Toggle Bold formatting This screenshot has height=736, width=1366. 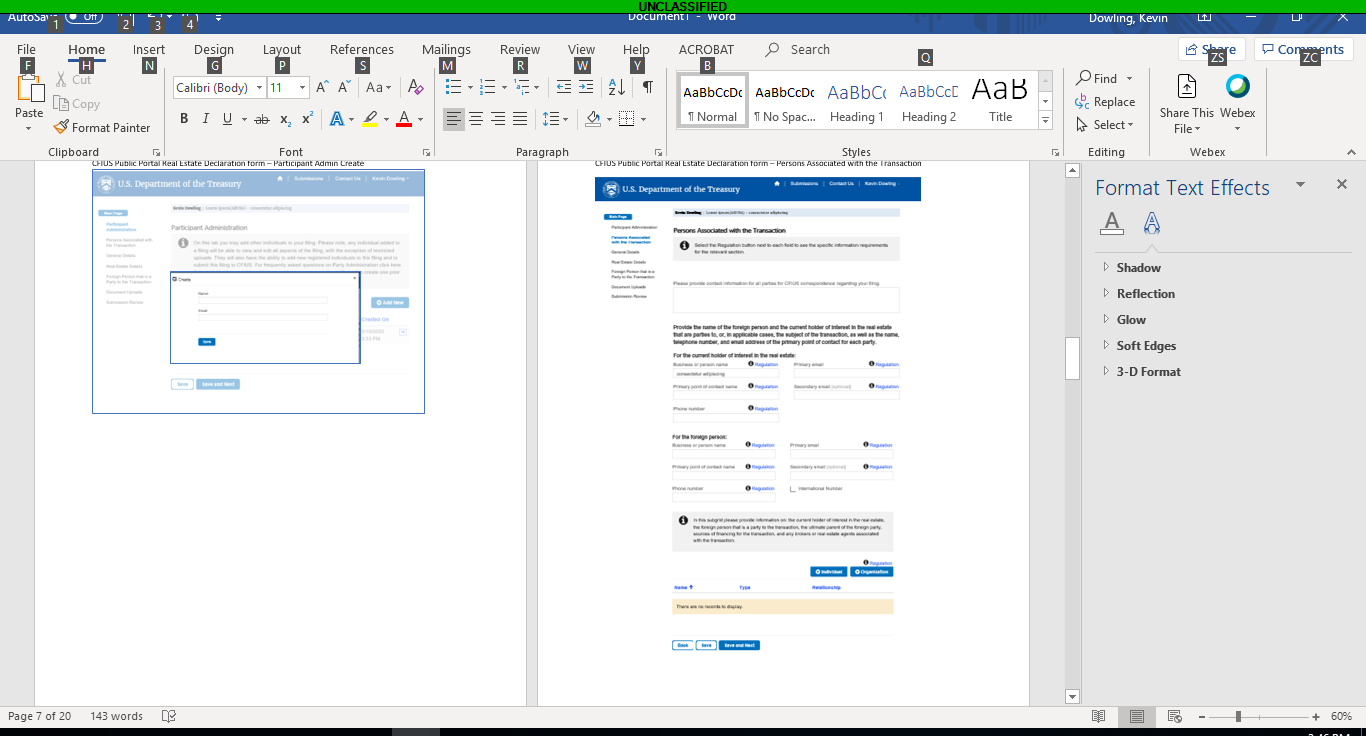[184, 119]
